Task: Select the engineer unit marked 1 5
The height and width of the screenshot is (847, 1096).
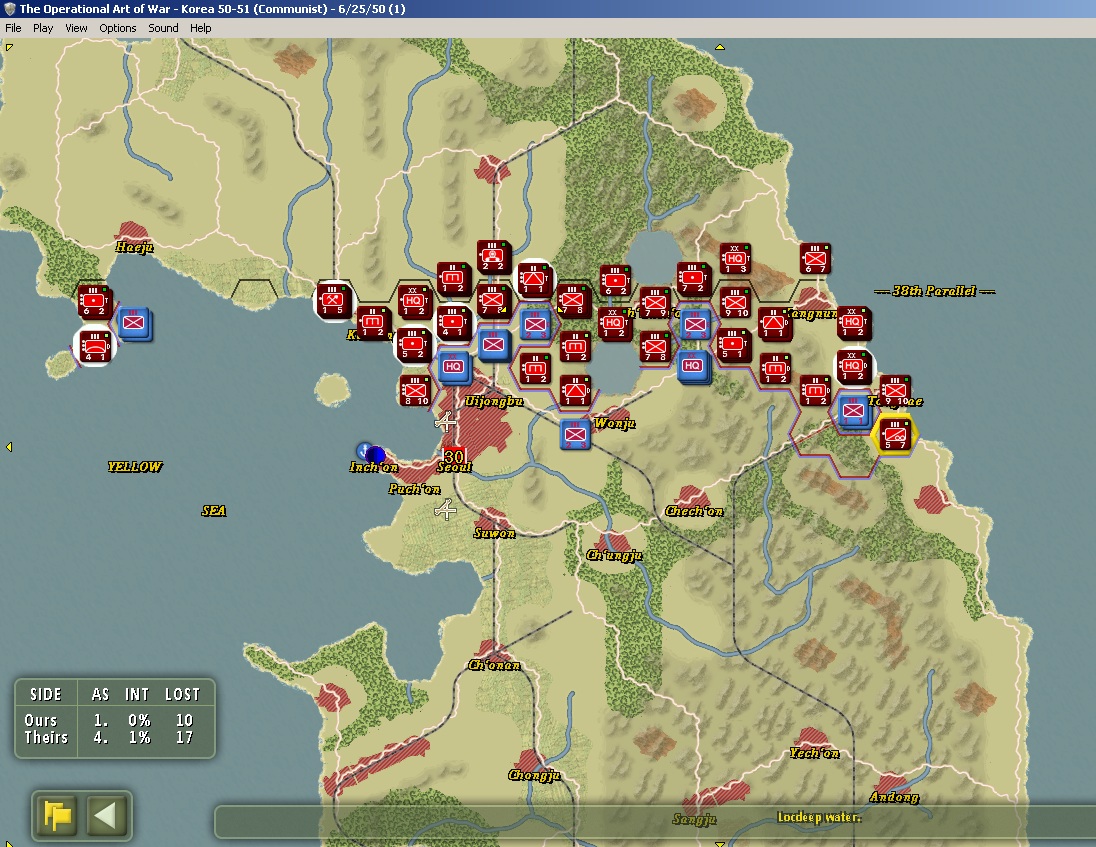Action: (332, 301)
